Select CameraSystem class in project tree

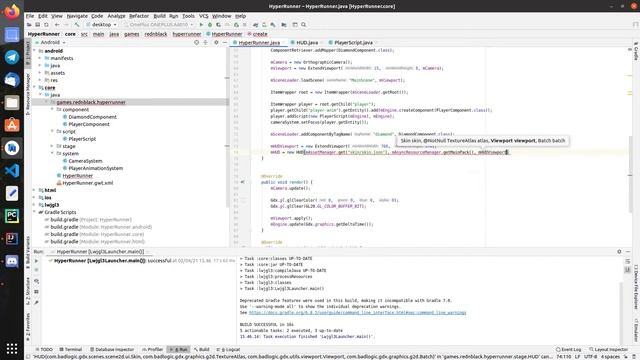pos(85,161)
